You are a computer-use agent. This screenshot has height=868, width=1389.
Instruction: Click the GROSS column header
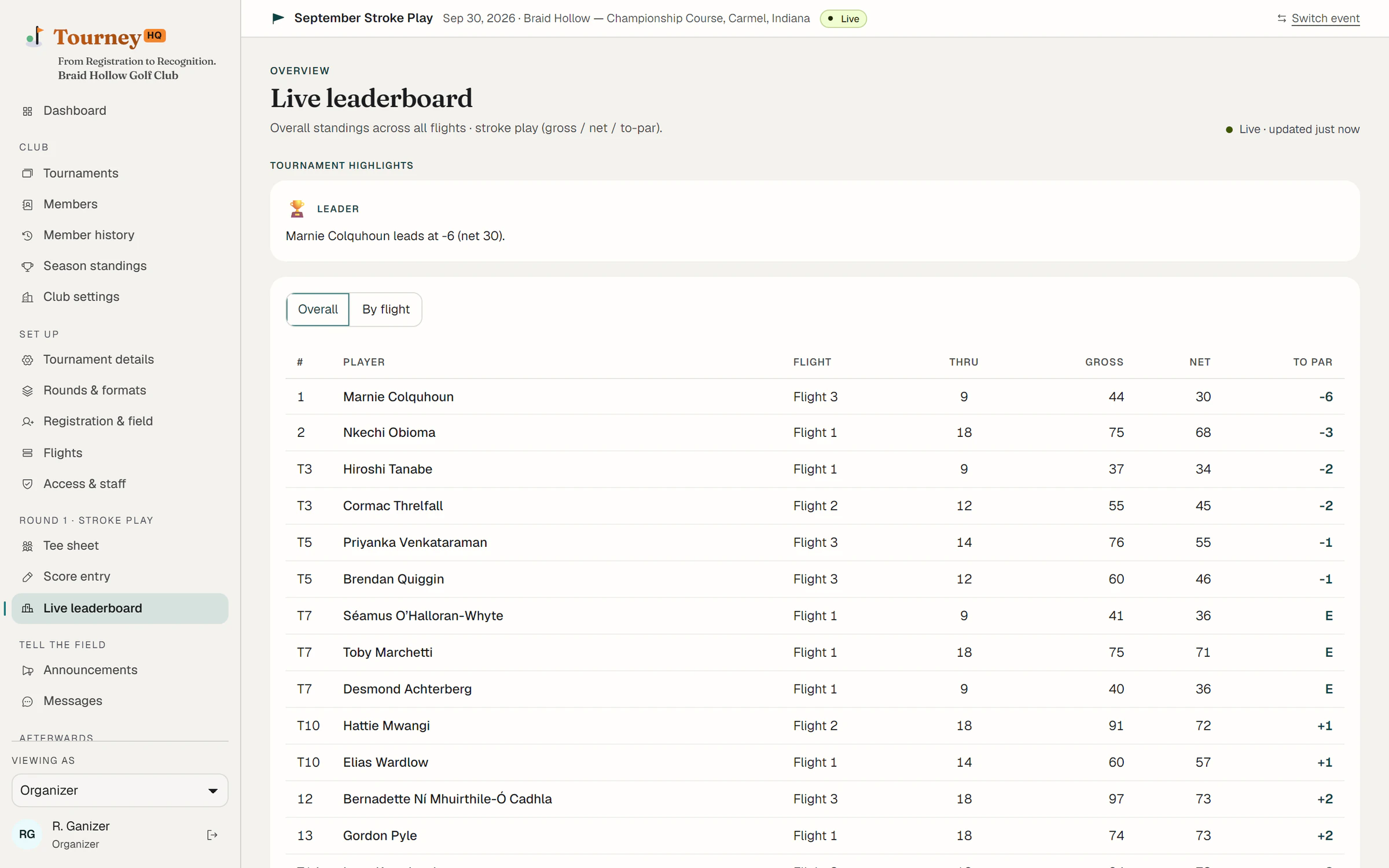pos(1104,362)
